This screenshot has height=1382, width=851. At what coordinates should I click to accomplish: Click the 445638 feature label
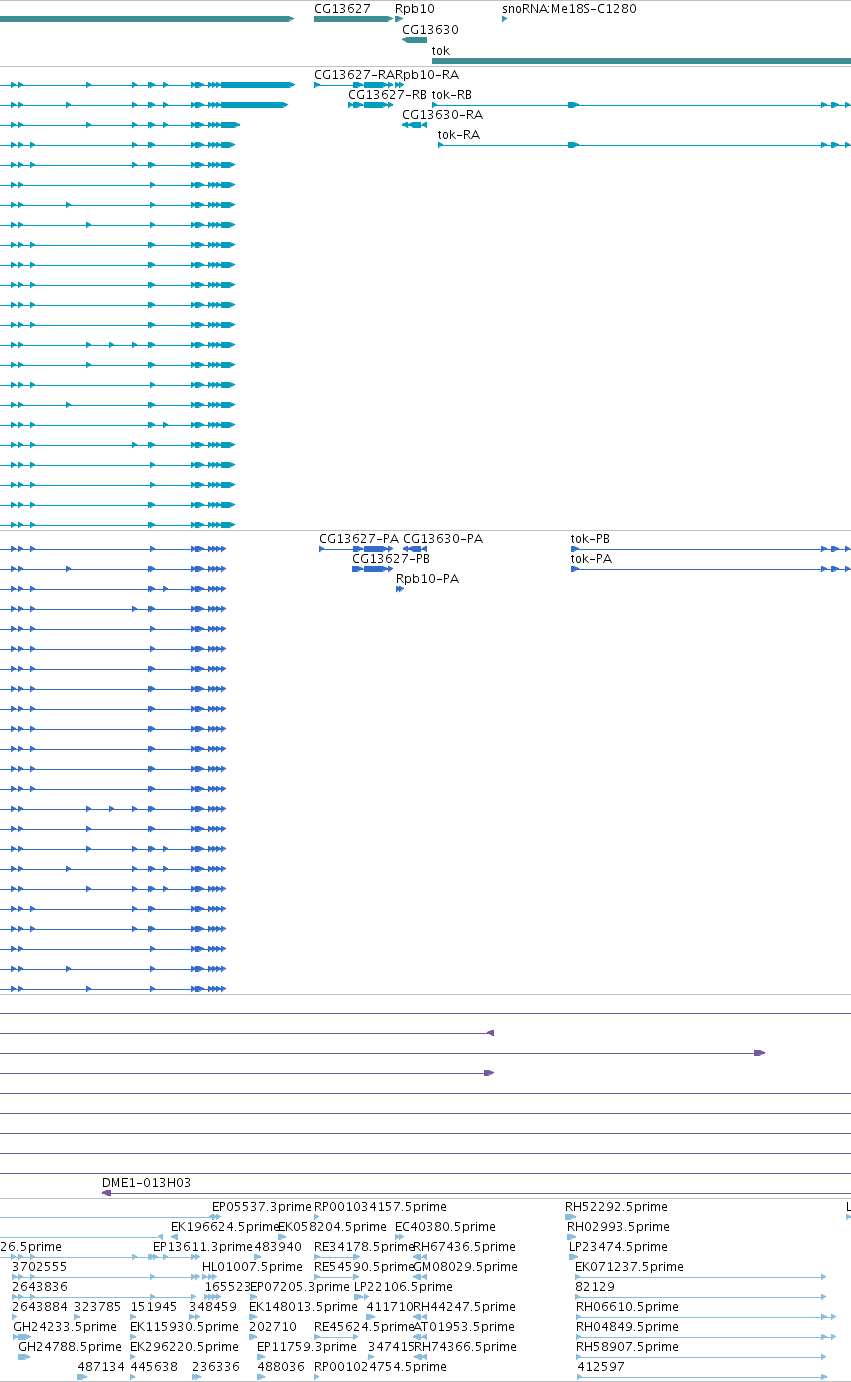pos(155,1366)
